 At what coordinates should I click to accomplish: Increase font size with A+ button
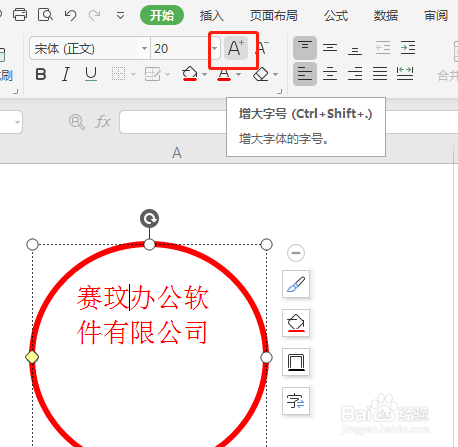[x=236, y=48]
